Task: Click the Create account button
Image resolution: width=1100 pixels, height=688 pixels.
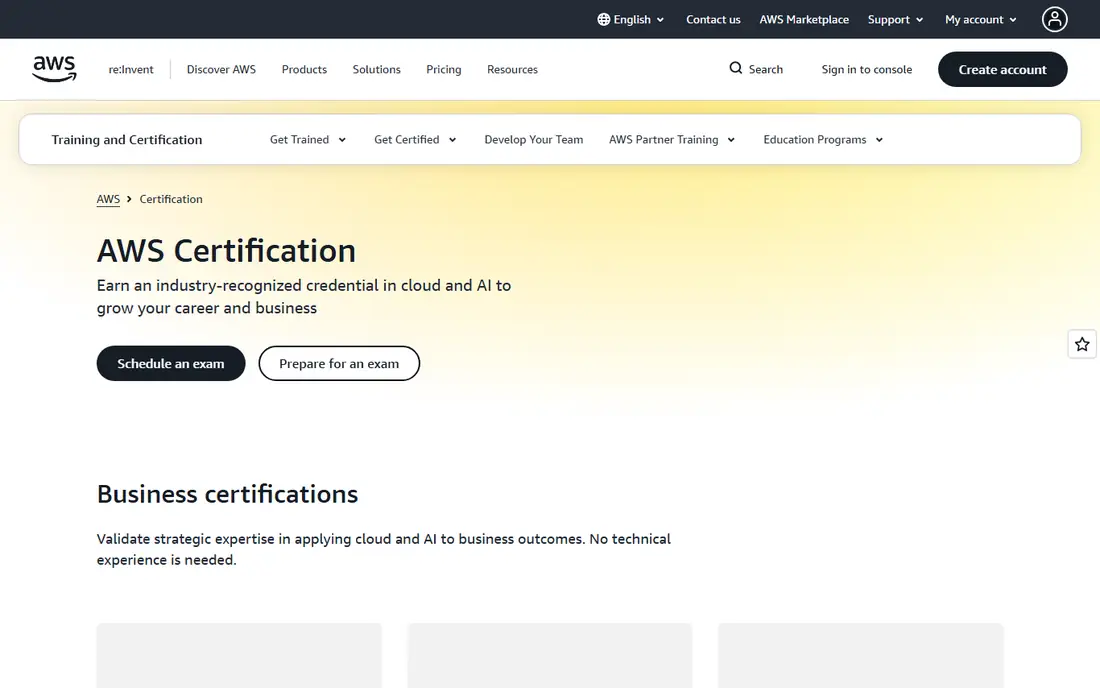Action: [1002, 69]
